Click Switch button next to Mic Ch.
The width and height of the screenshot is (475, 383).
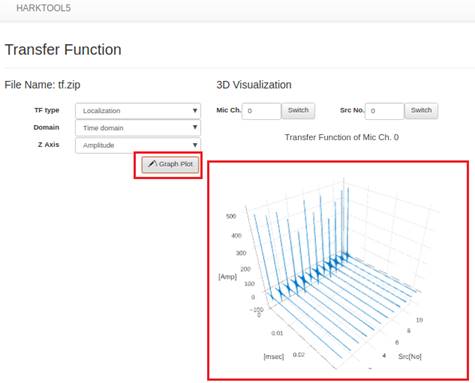[298, 110]
